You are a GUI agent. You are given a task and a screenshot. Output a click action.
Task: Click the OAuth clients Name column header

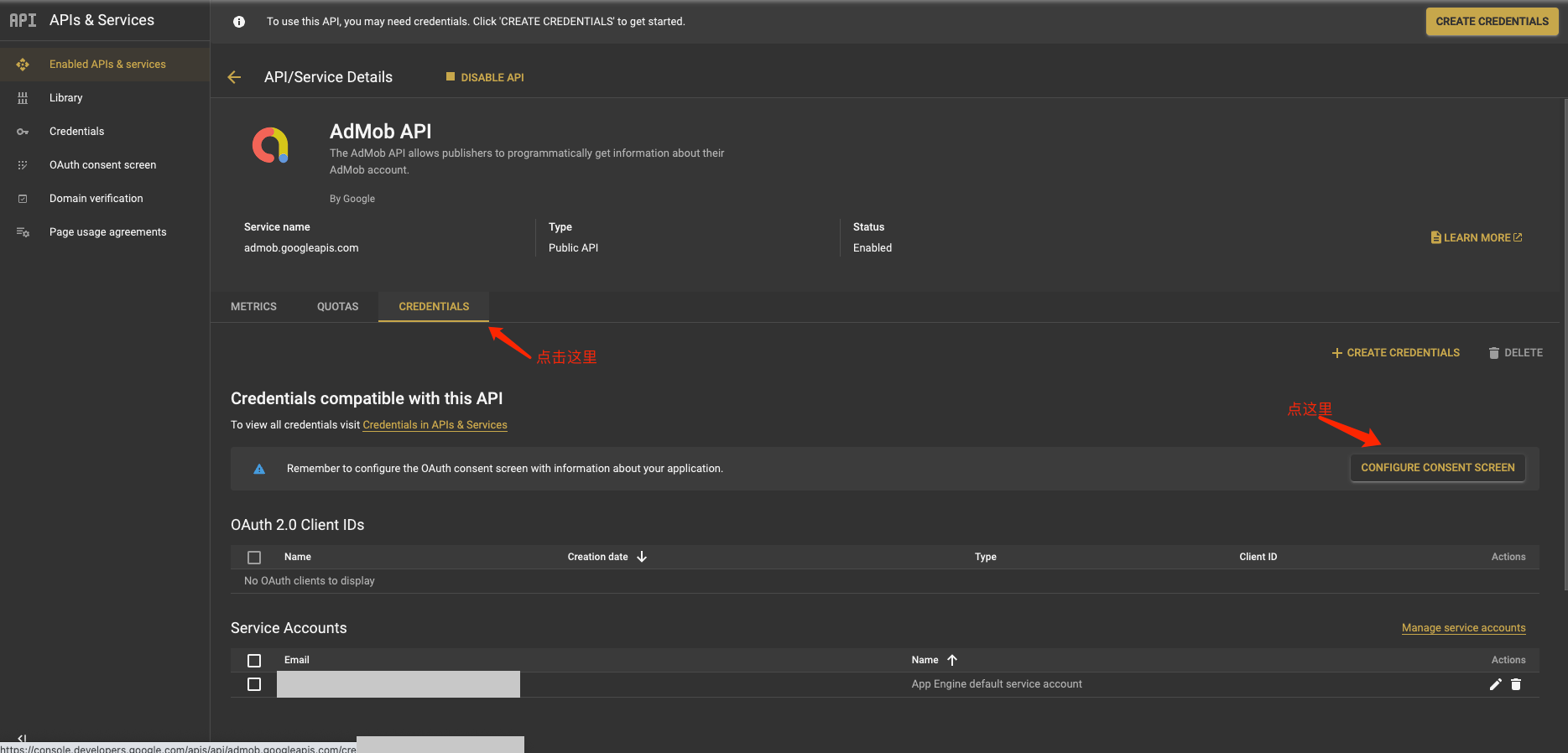(297, 557)
